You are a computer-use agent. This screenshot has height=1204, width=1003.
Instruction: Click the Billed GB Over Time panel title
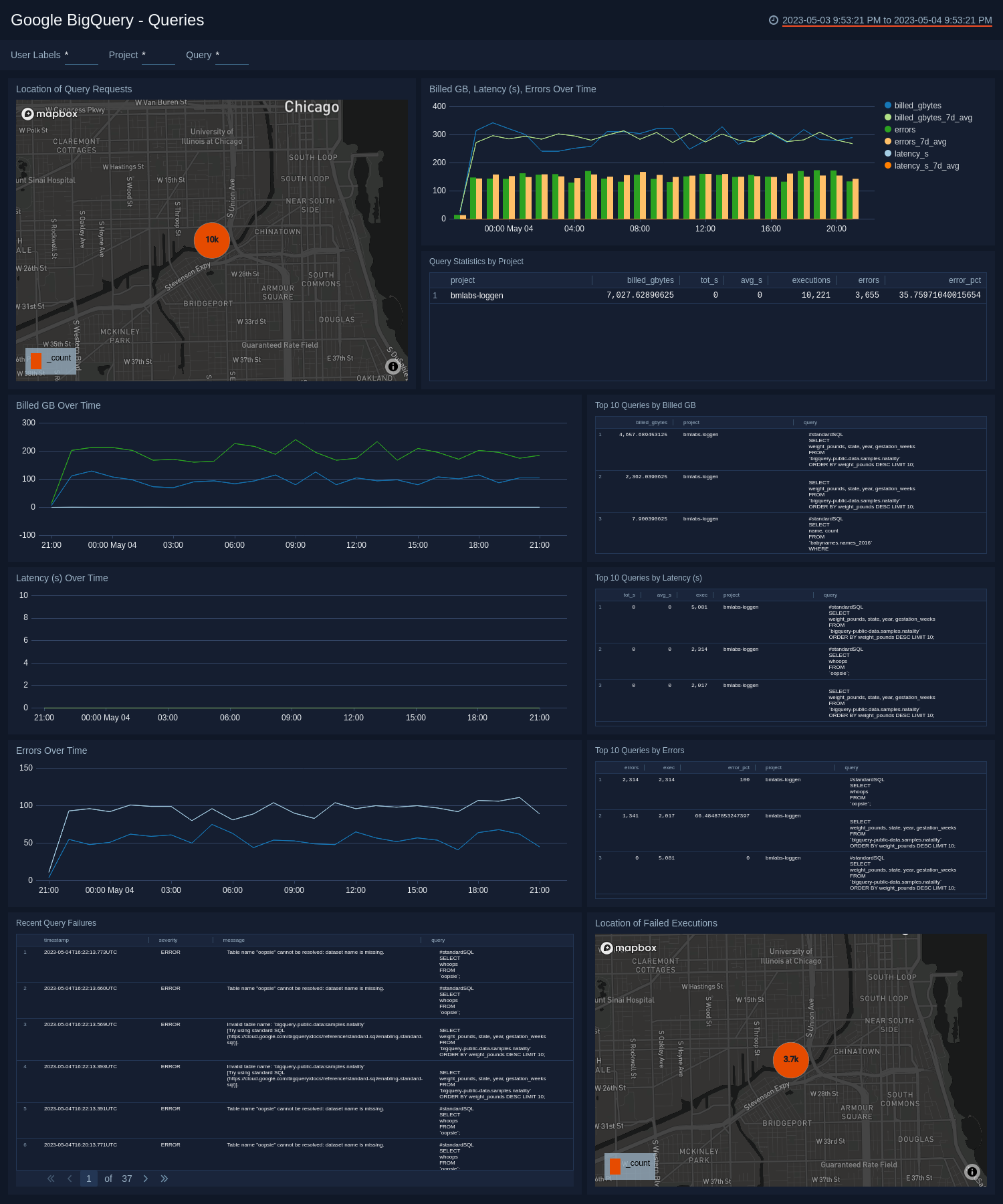58,405
